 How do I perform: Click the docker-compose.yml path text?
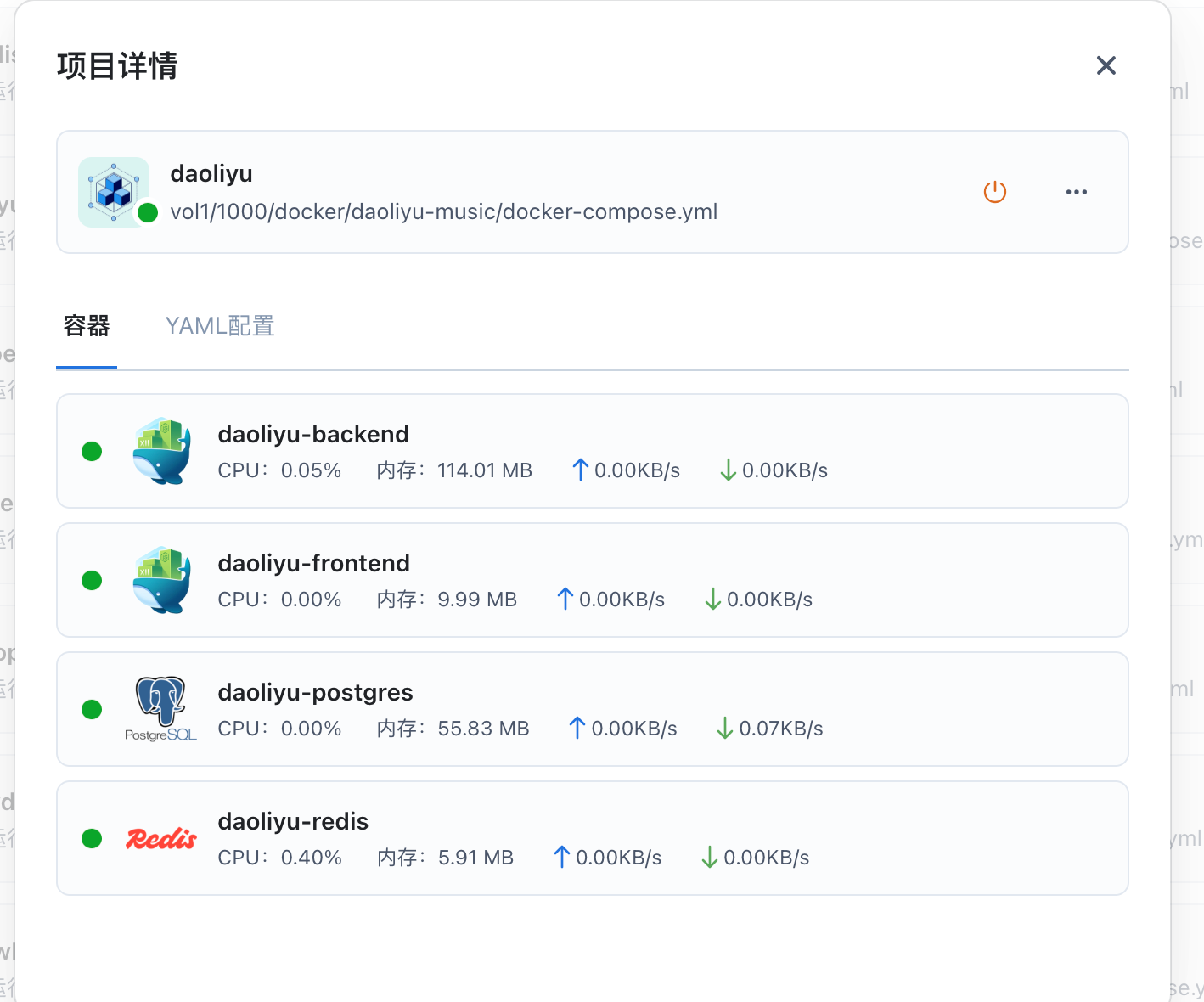443,211
